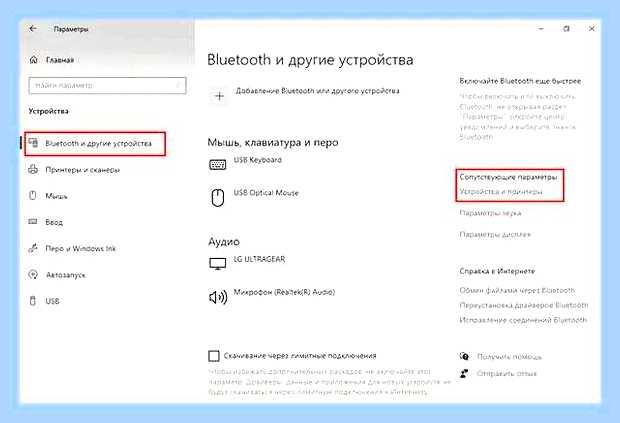Open Bluetooth и другие устройства section

click(x=95, y=144)
